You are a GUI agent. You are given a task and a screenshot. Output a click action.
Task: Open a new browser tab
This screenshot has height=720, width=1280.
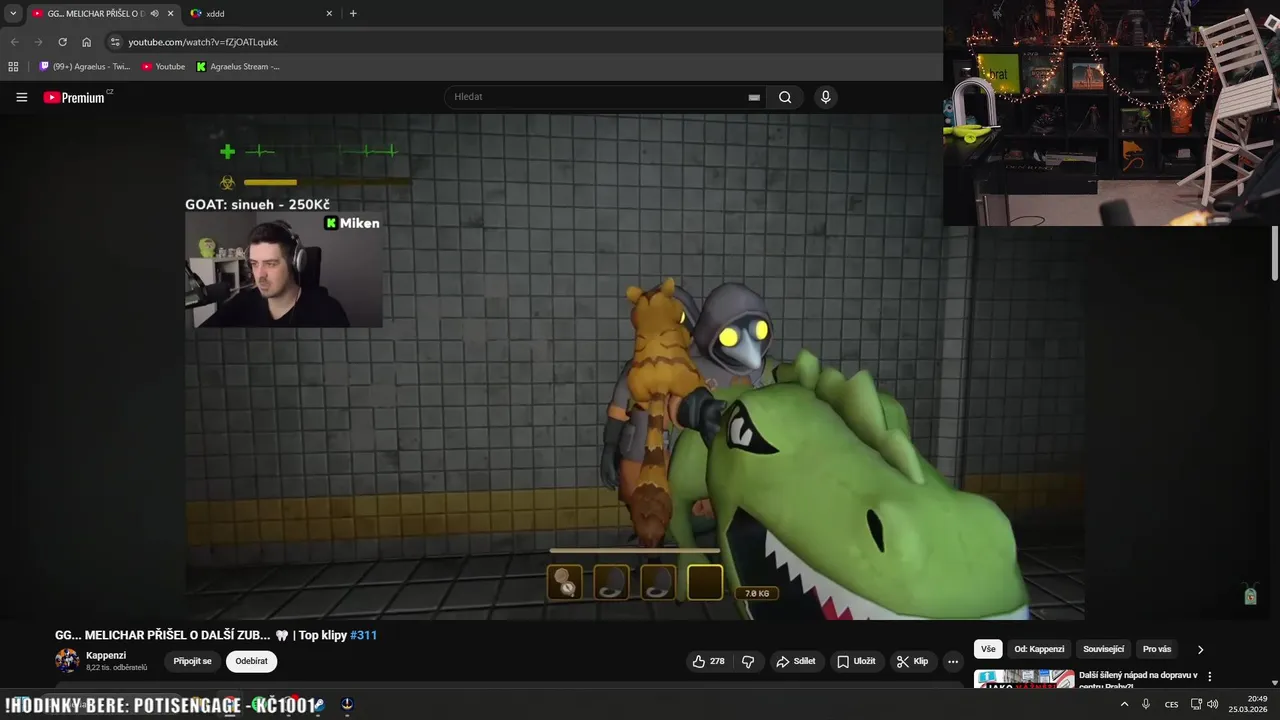(353, 13)
